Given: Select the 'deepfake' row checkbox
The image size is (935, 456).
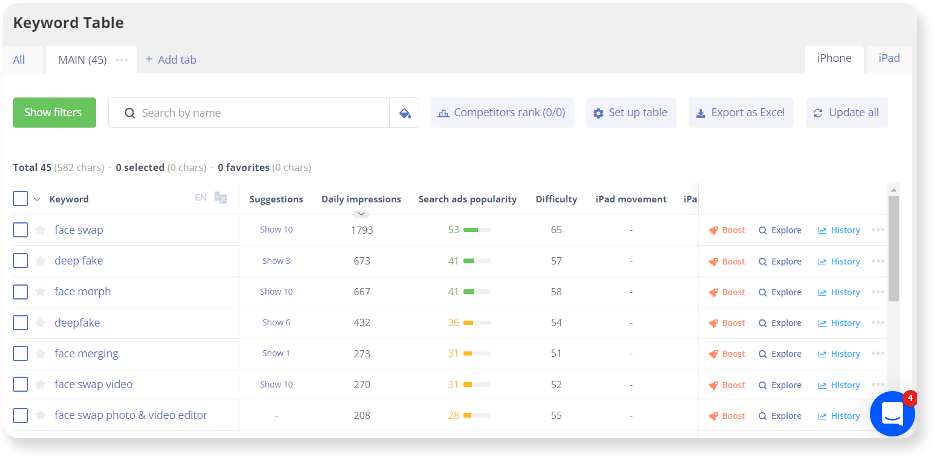Looking at the screenshot, I should point(20,322).
